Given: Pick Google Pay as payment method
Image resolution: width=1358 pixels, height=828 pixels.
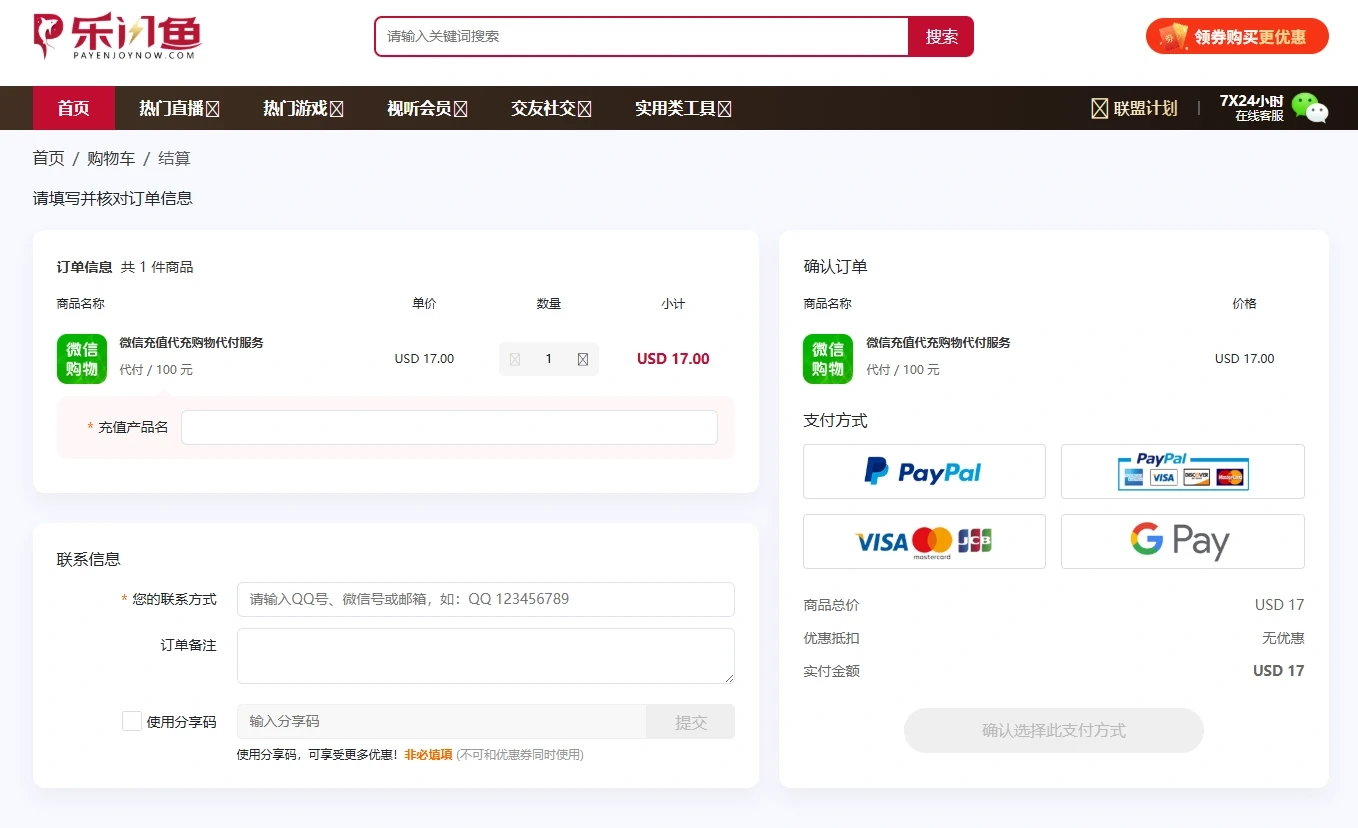Looking at the screenshot, I should point(1182,542).
